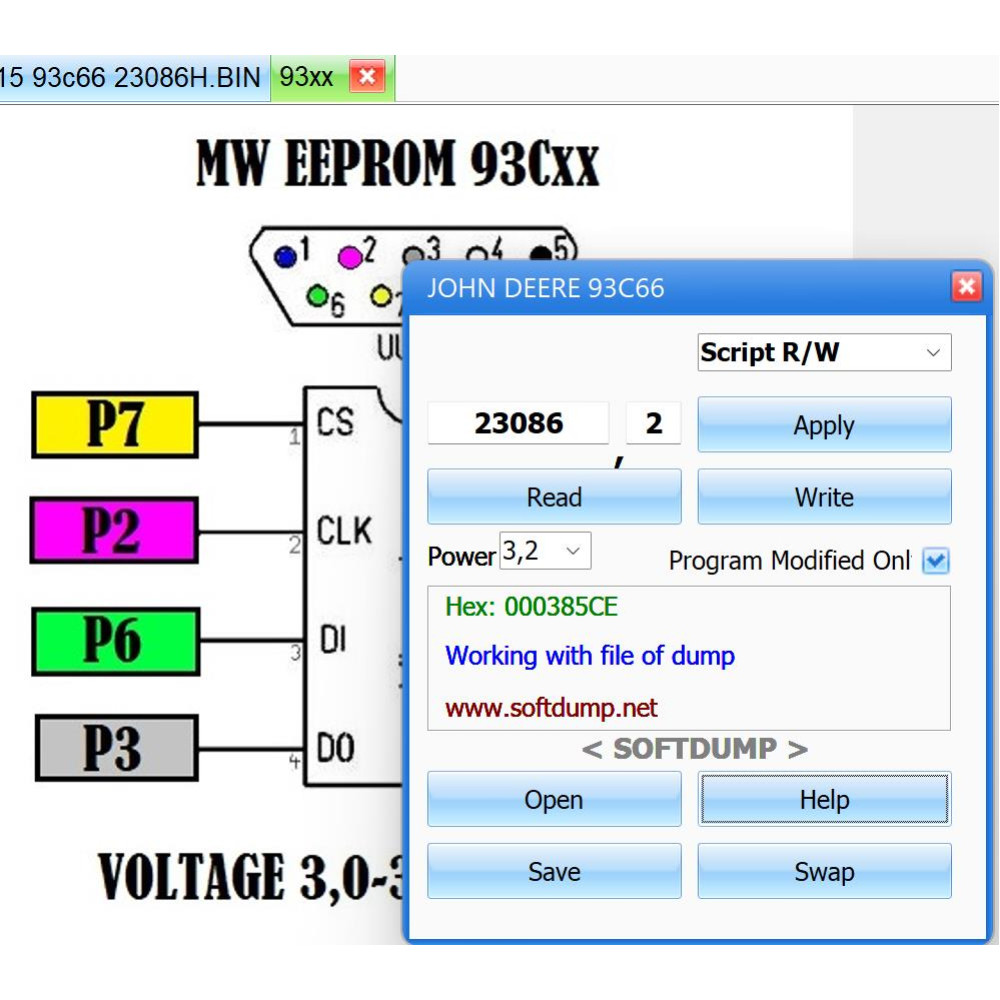This screenshot has height=1000, width=1000.
Task: Click the gray P3 pin box
Action: coord(117,748)
